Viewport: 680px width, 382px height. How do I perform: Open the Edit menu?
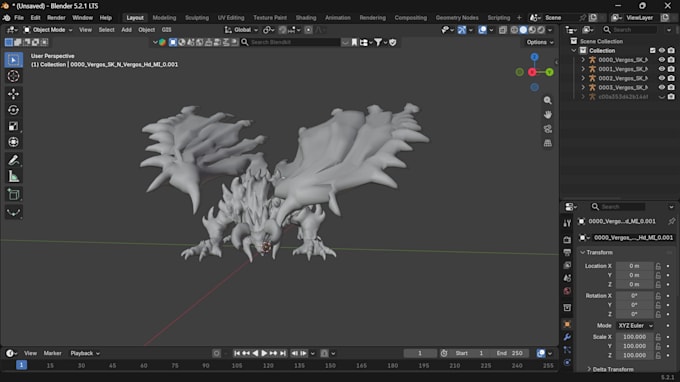[36, 18]
